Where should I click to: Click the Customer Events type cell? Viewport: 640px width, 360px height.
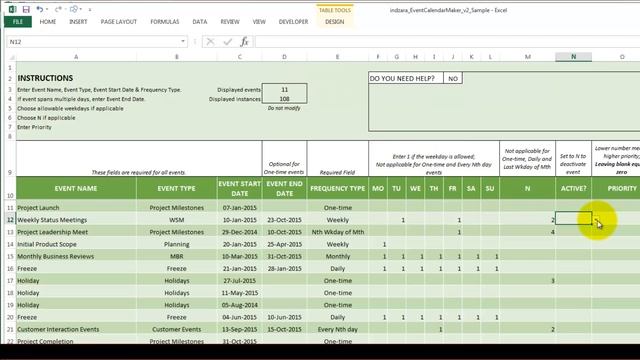pyautogui.click(x=177, y=329)
